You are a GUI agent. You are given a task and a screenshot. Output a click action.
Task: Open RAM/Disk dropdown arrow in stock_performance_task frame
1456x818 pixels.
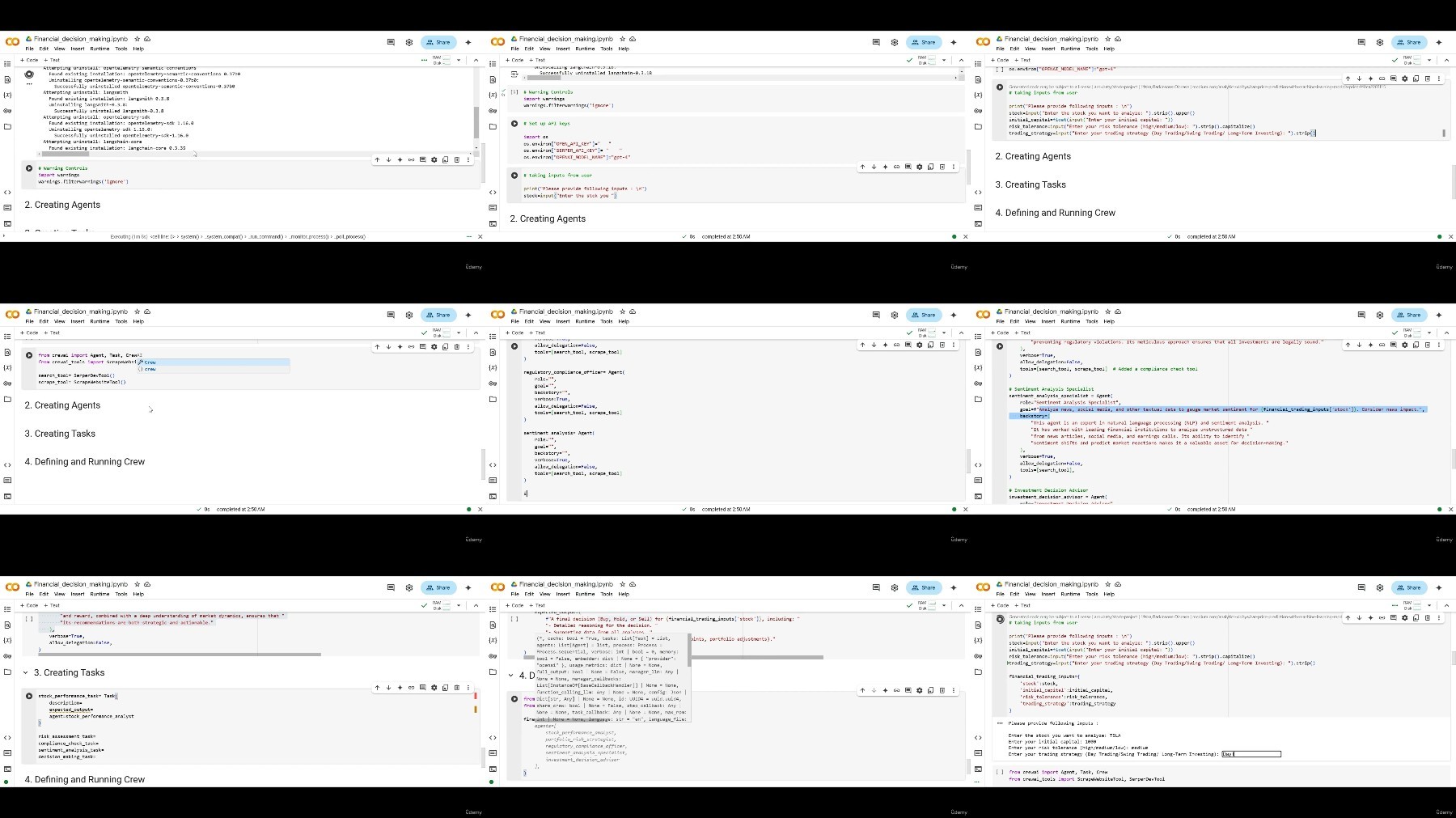459,605
